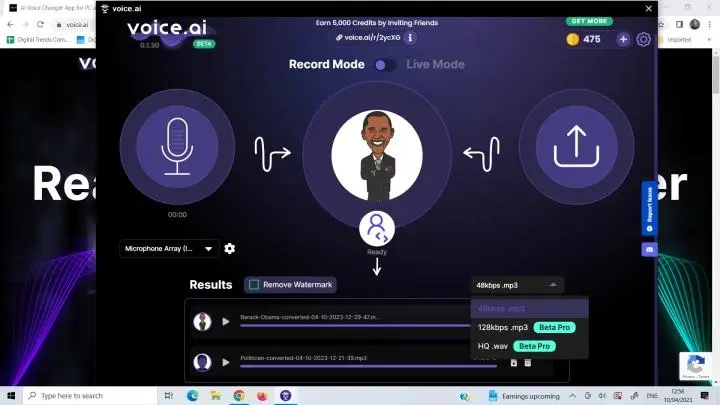Play the Barack-Obama-converted result
Screen dimensions: 720x405
coord(225,322)
